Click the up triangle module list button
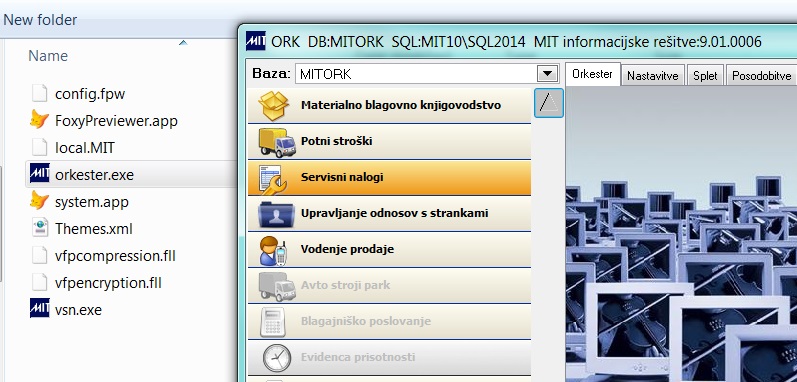 point(549,103)
